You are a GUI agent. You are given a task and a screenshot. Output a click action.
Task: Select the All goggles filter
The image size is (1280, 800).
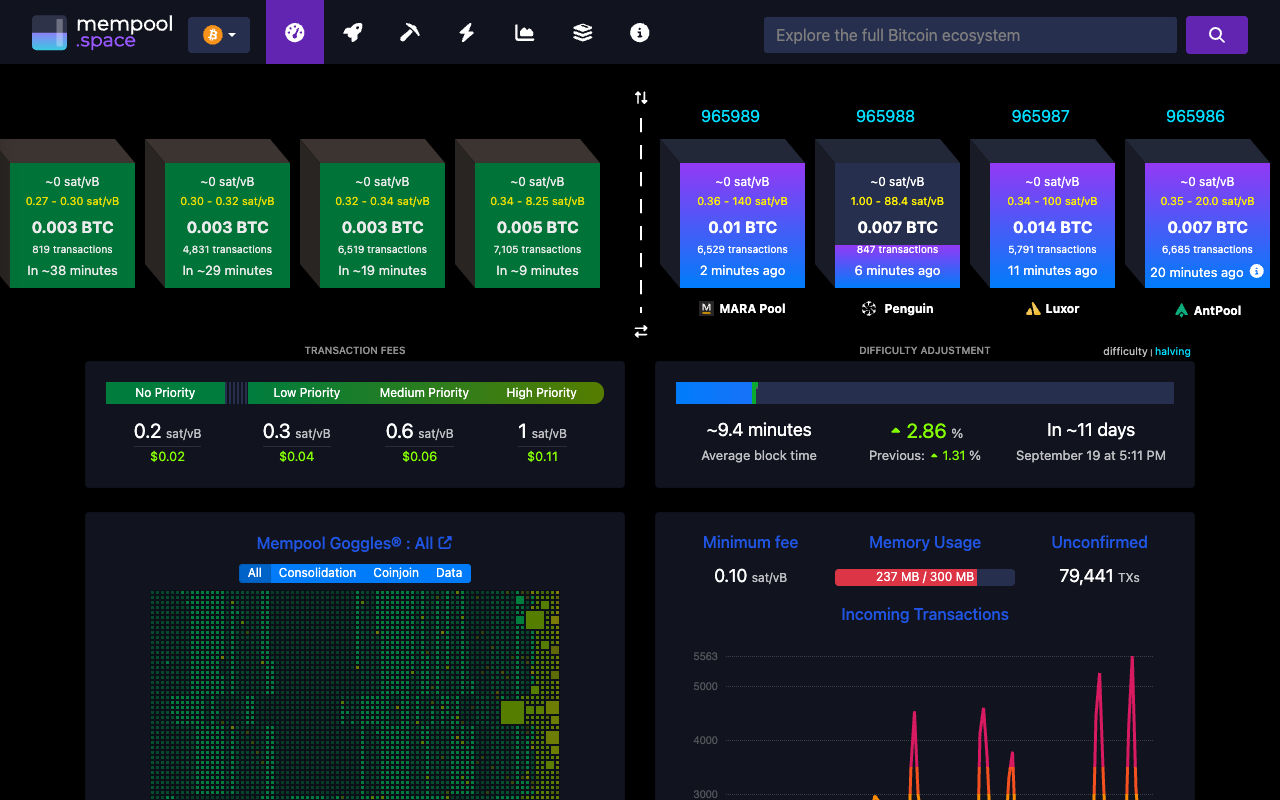[255, 573]
